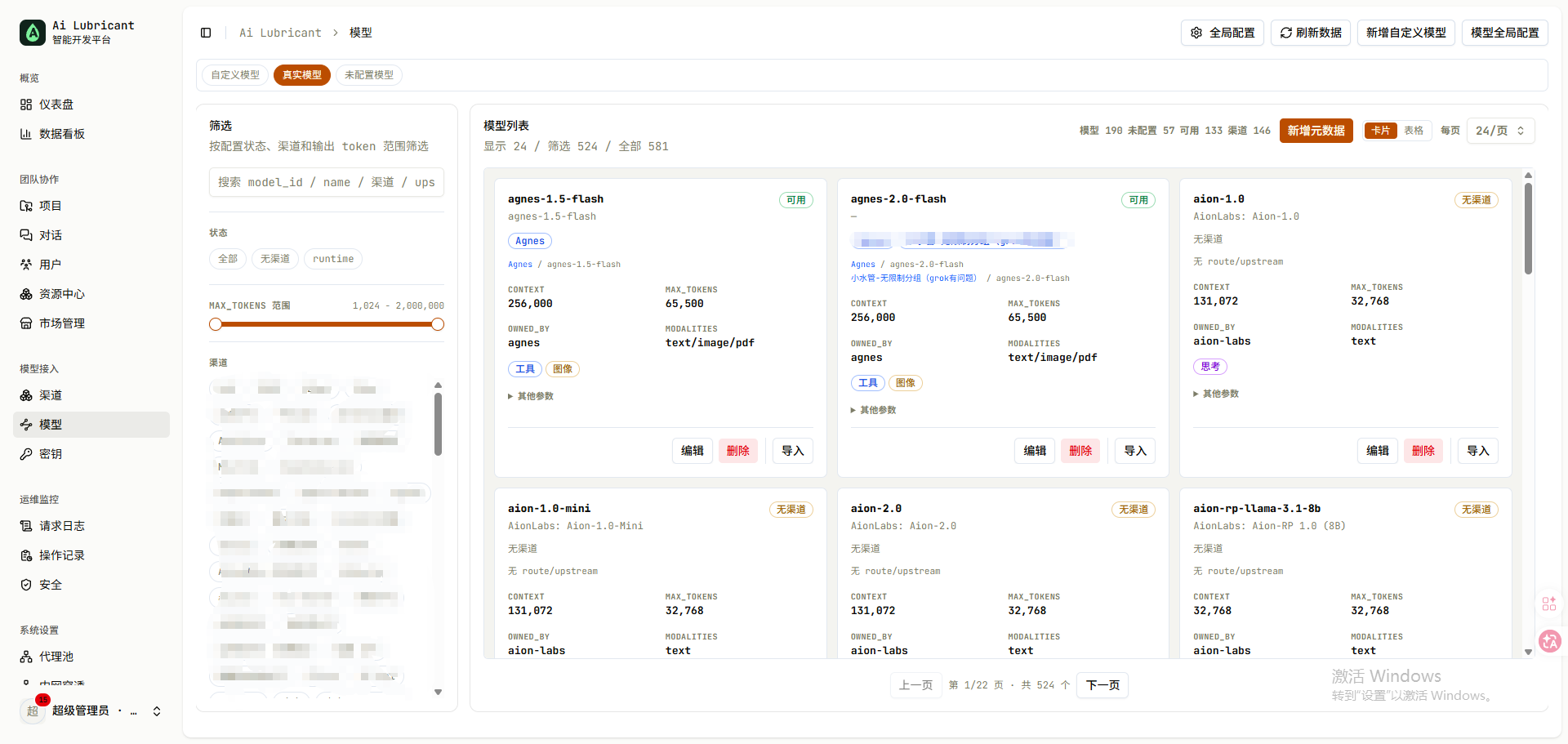Open 项目 icon in sidebar
The height and width of the screenshot is (744, 1568).
(26, 206)
